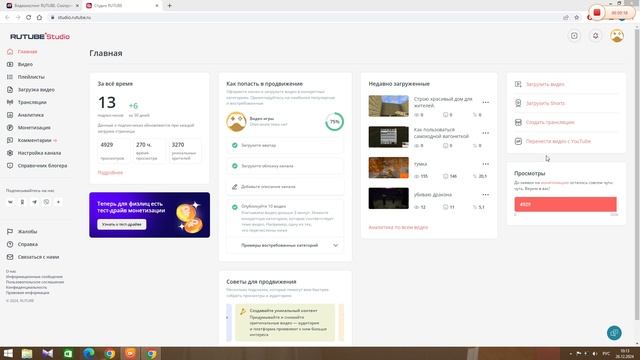Click Добавьте описание канала checklist item
The image size is (640, 360).
(x=285, y=187)
